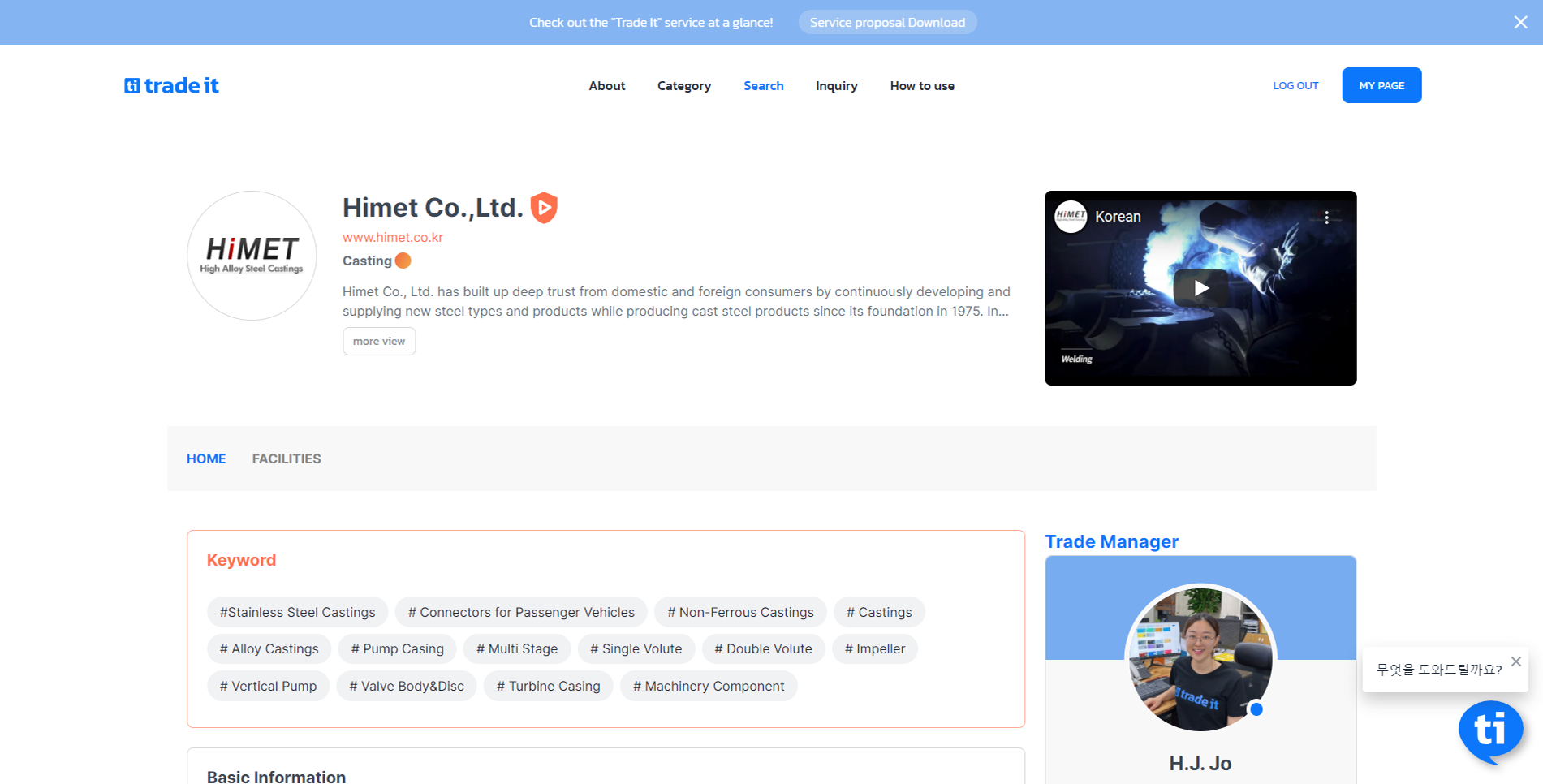Click the orange Casting category dot
The width and height of the screenshot is (1543, 784).
click(x=403, y=261)
